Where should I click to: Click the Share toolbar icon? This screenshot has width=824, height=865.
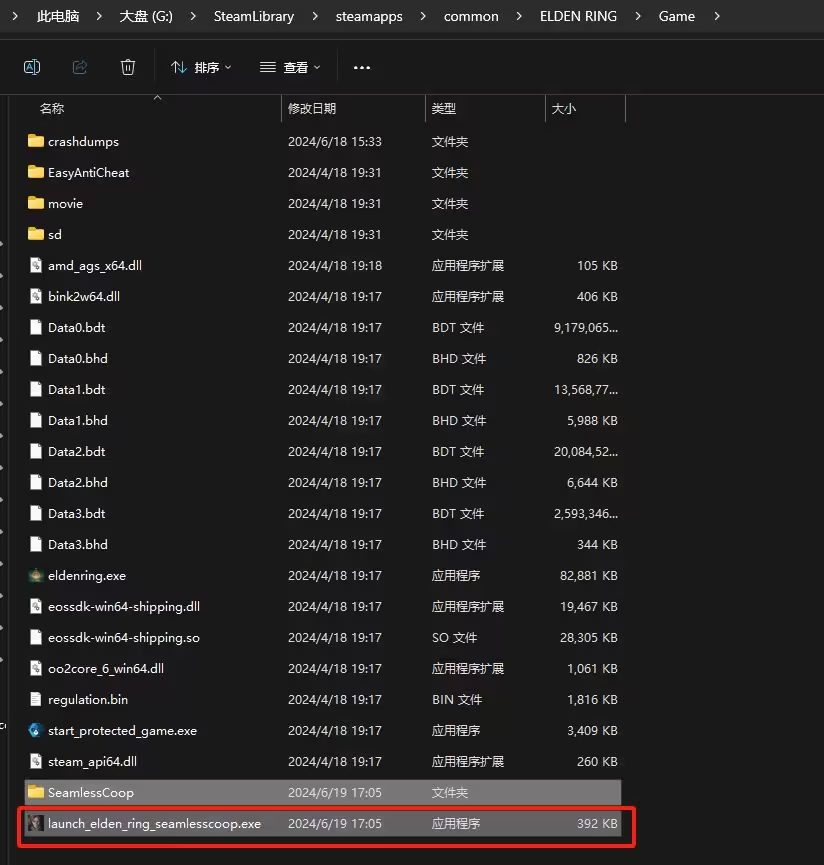tap(80, 67)
